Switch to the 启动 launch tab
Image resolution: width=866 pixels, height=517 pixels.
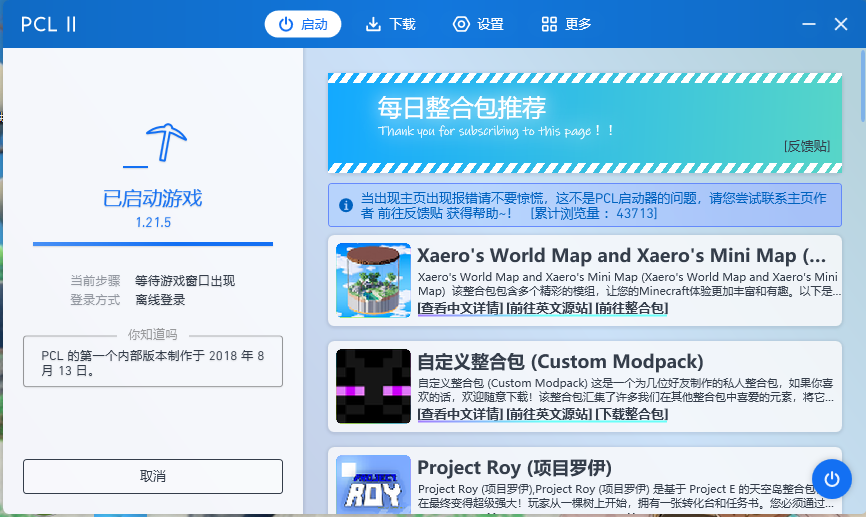point(303,24)
